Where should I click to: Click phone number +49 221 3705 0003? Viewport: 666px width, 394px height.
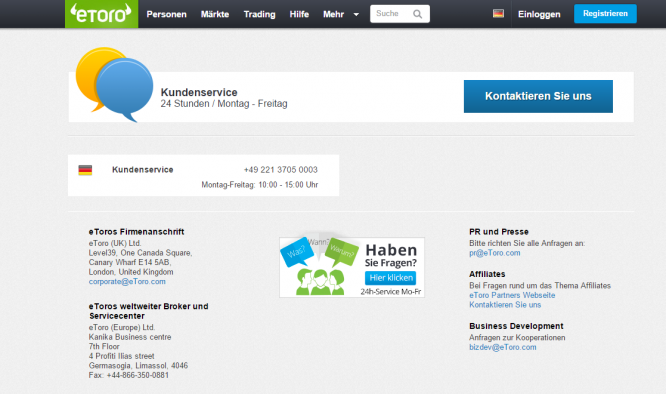click(x=280, y=170)
